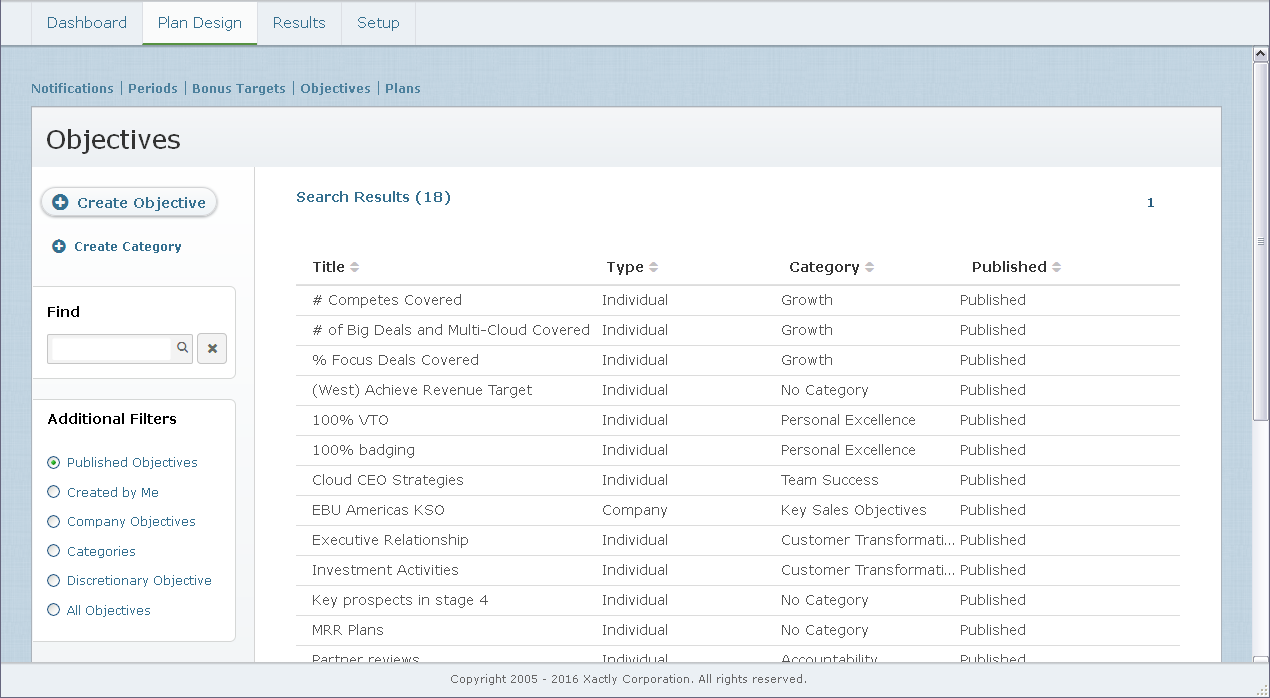Click 'Key prospects in stage 4' title

pos(400,600)
